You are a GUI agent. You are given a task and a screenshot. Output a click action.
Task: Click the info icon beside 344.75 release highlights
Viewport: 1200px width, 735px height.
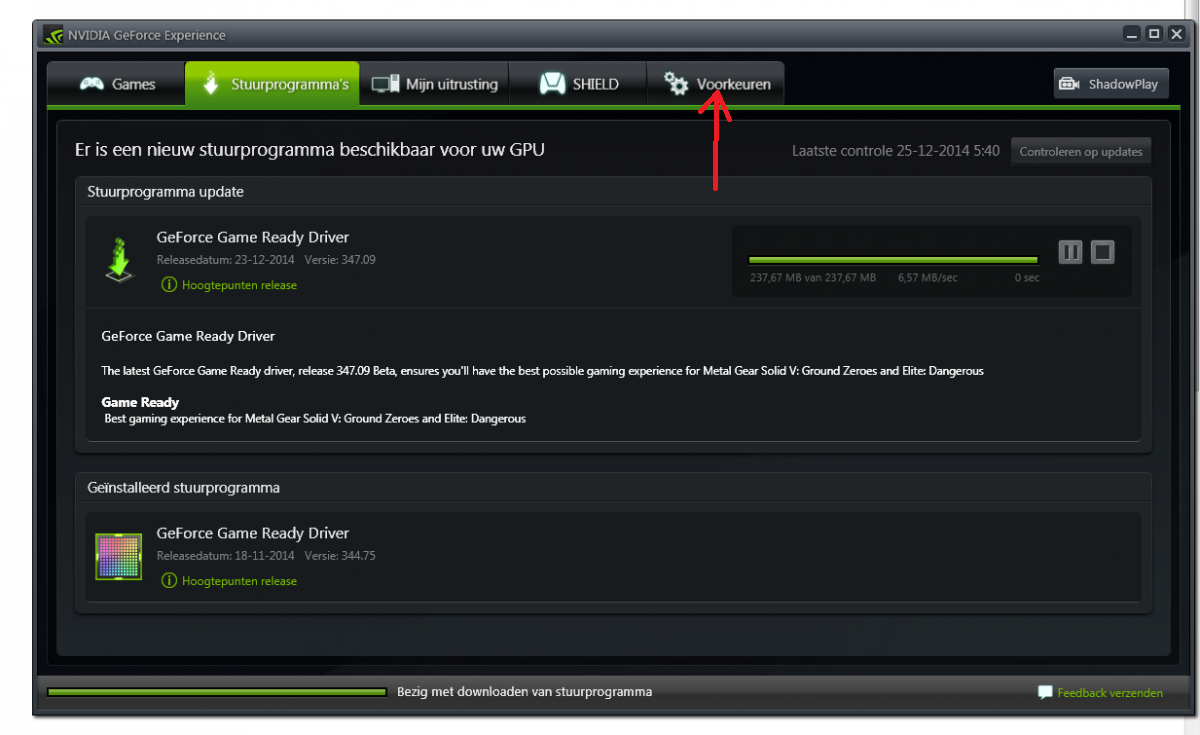tap(169, 581)
